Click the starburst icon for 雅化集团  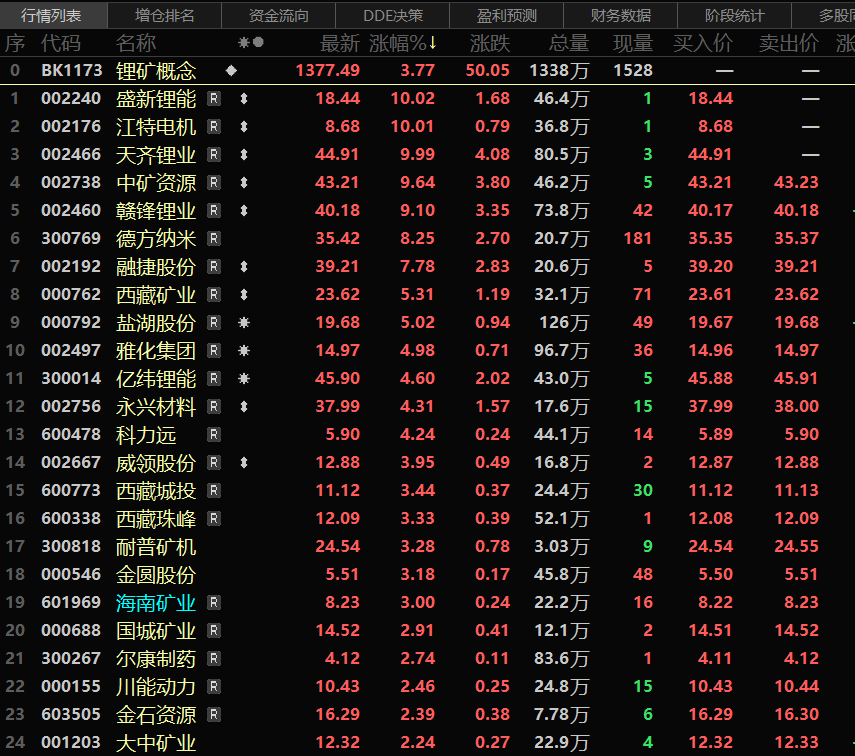coord(243,350)
